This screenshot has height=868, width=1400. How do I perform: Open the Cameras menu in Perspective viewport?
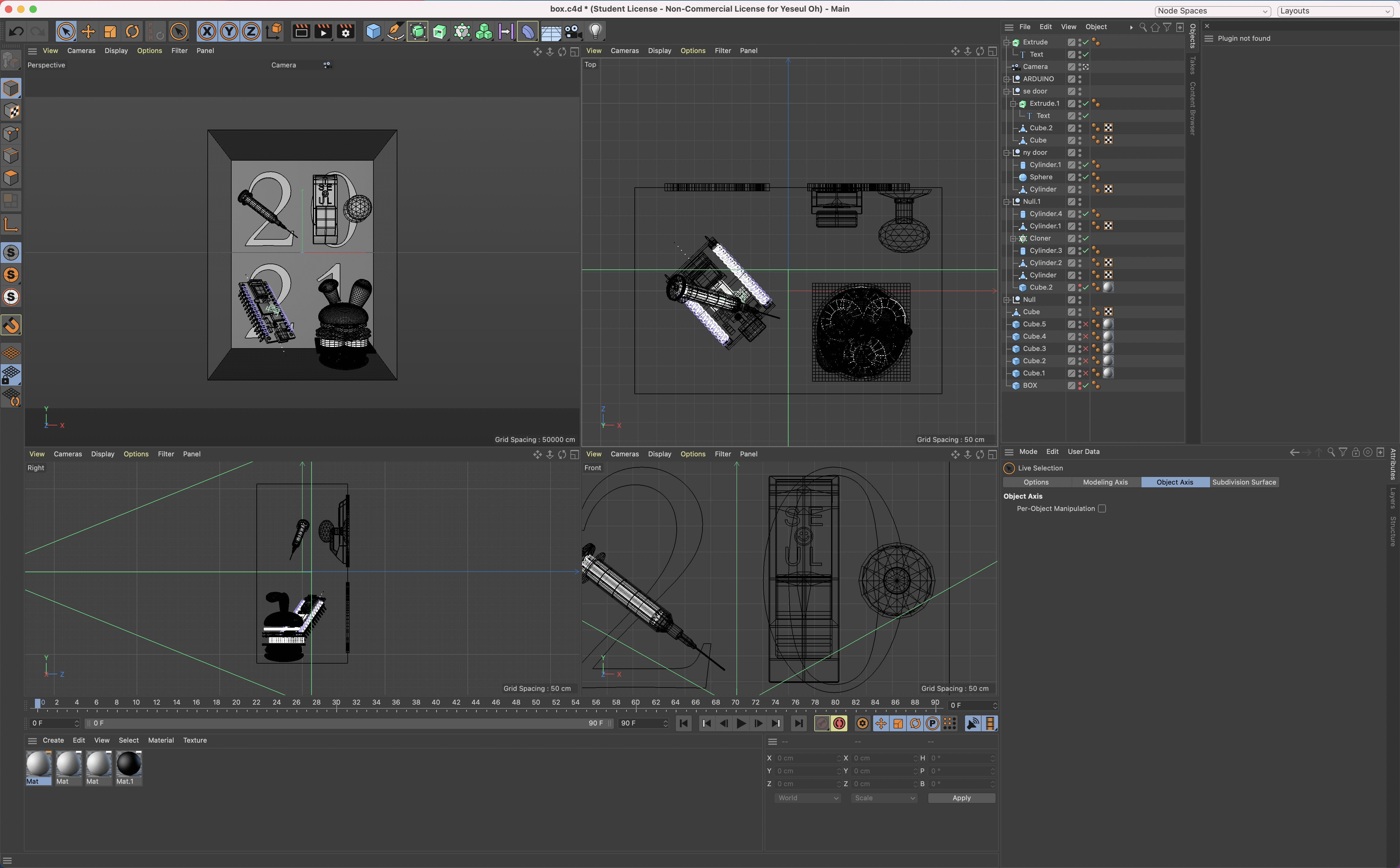coord(81,51)
